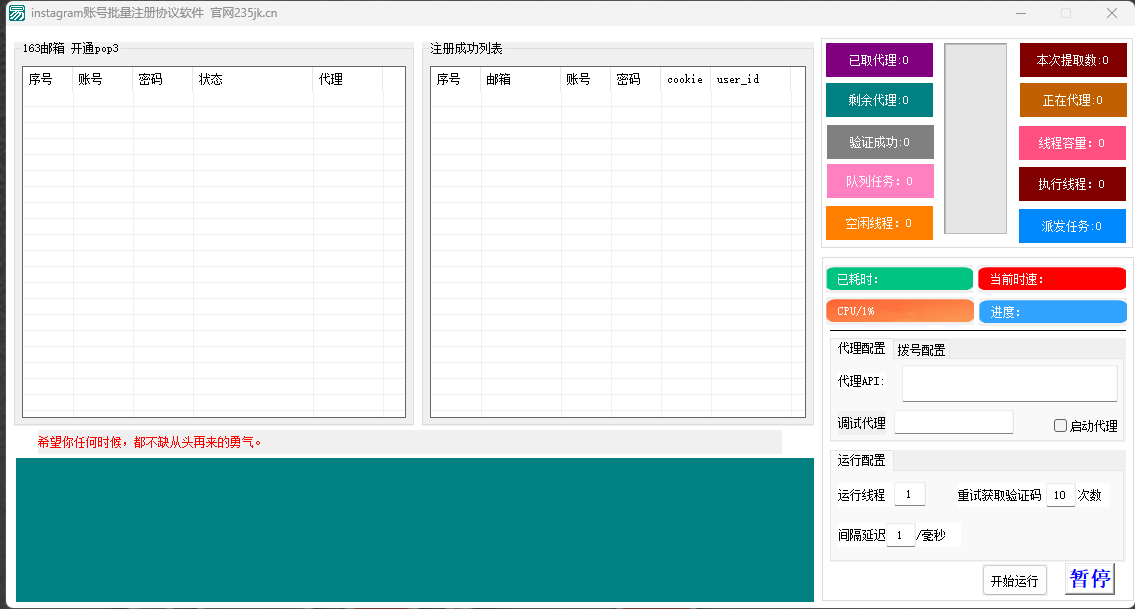Click the 状态 column header in mailbox list
This screenshot has width=1135, height=609.
[x=252, y=79]
